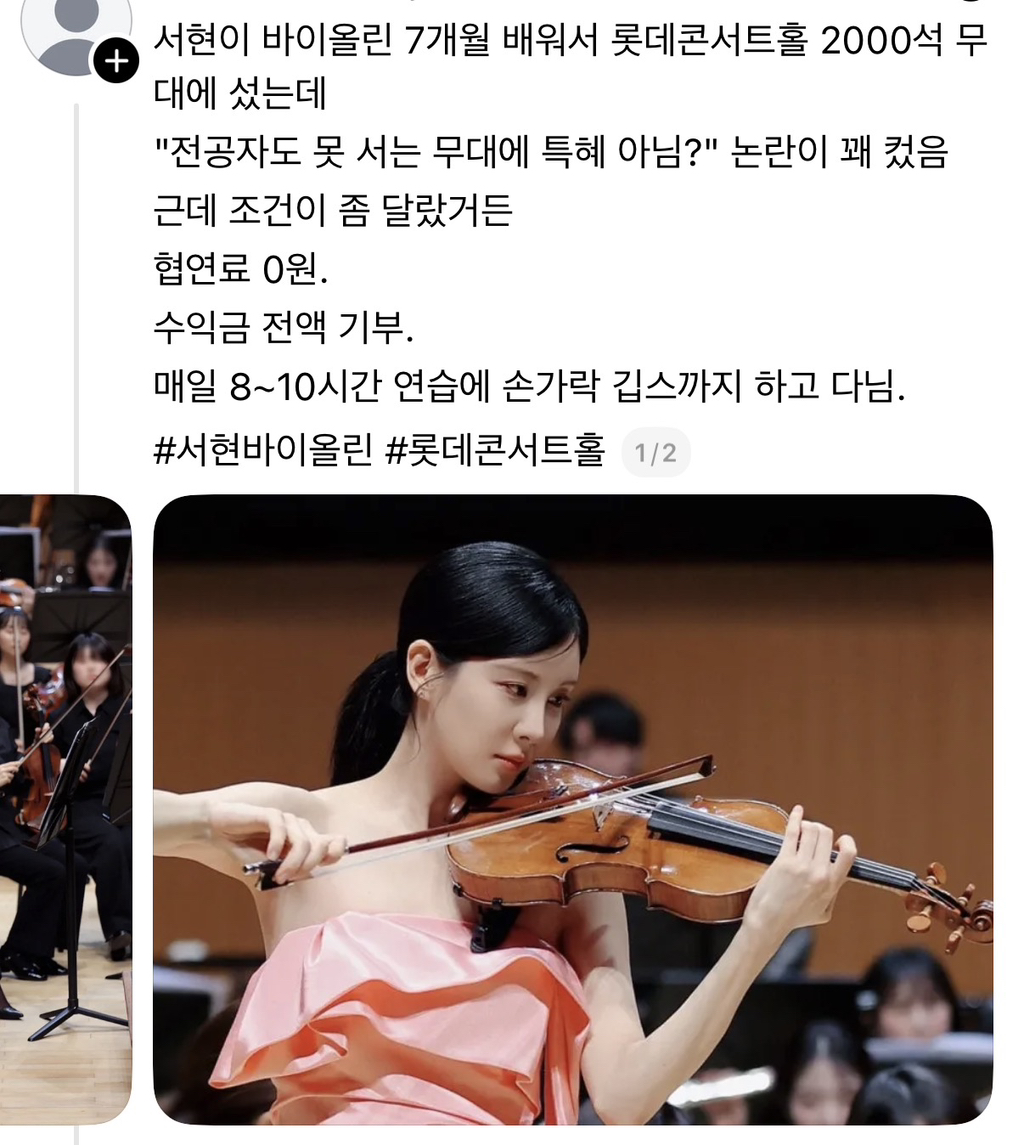Tap the 1/2 thread counter pill
This screenshot has width=1024, height=1145.
655,453
